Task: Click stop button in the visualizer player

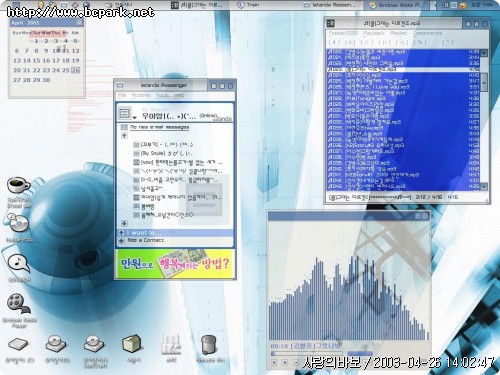Action: tap(285, 362)
